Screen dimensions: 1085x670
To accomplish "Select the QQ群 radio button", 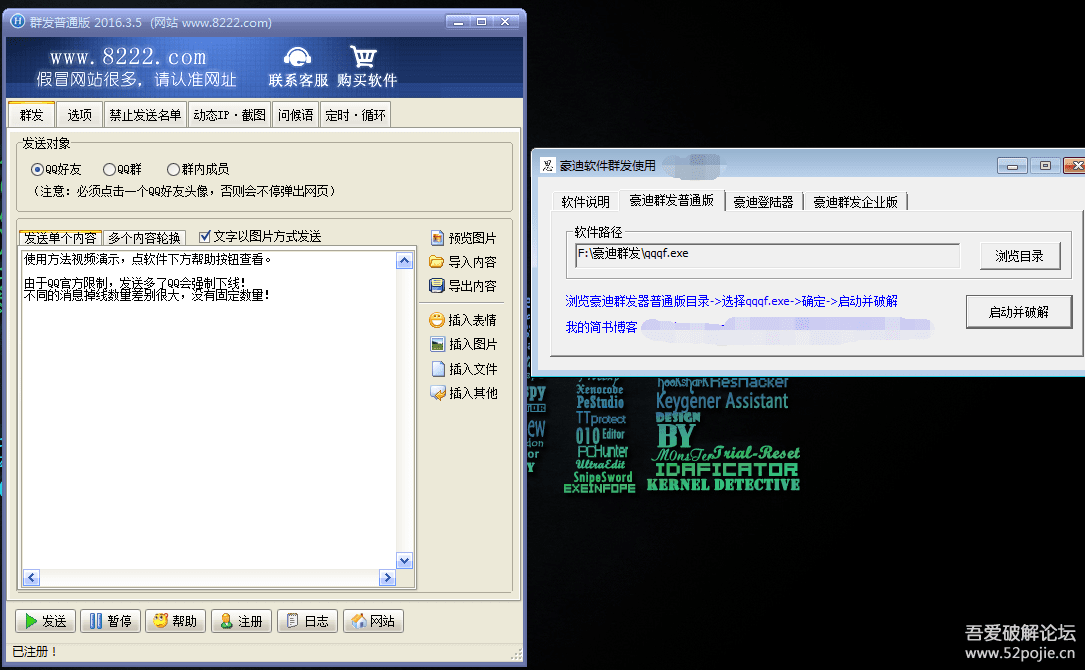I will tap(109, 170).
